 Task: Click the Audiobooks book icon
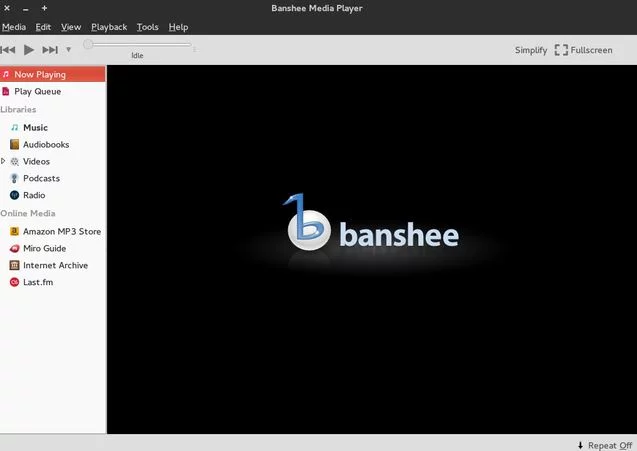coord(15,144)
